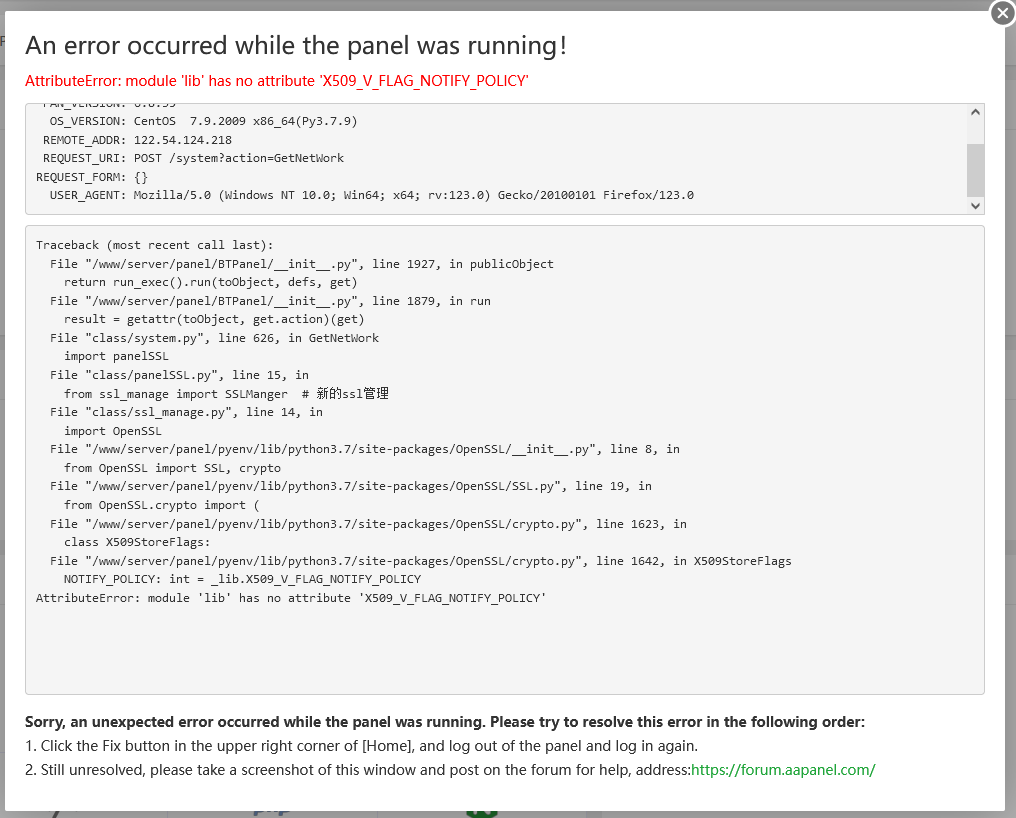1016x818 pixels.
Task: Click the "class X509StoreFlags:" traceback line
Action: (137, 542)
